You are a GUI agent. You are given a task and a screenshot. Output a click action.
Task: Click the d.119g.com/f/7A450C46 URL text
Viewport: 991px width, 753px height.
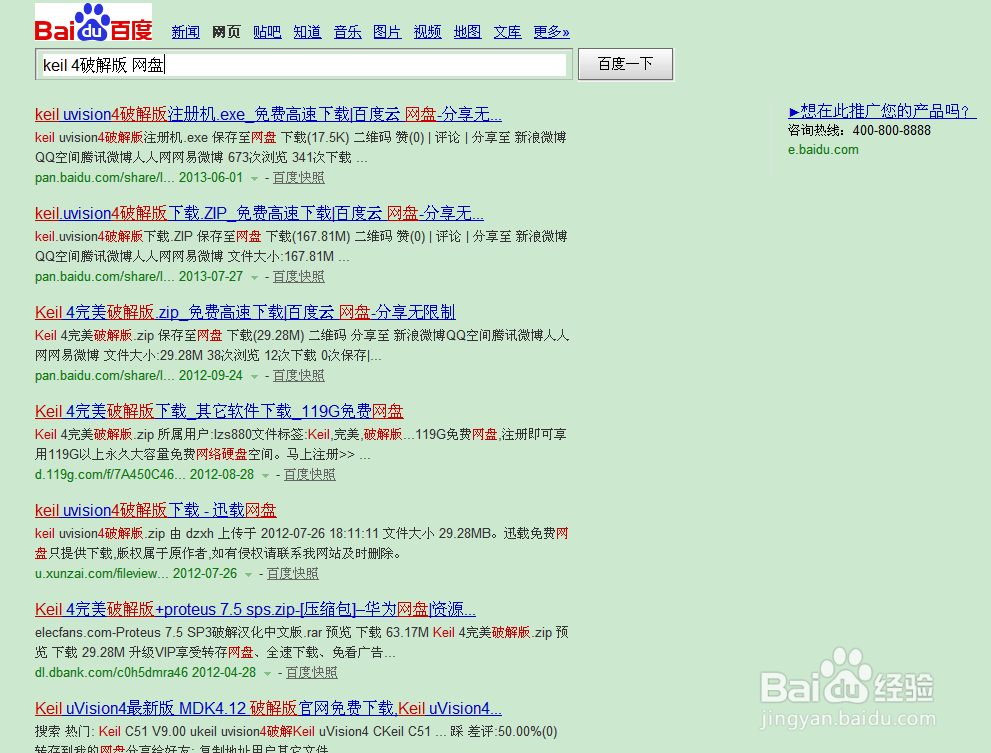click(x=111, y=475)
